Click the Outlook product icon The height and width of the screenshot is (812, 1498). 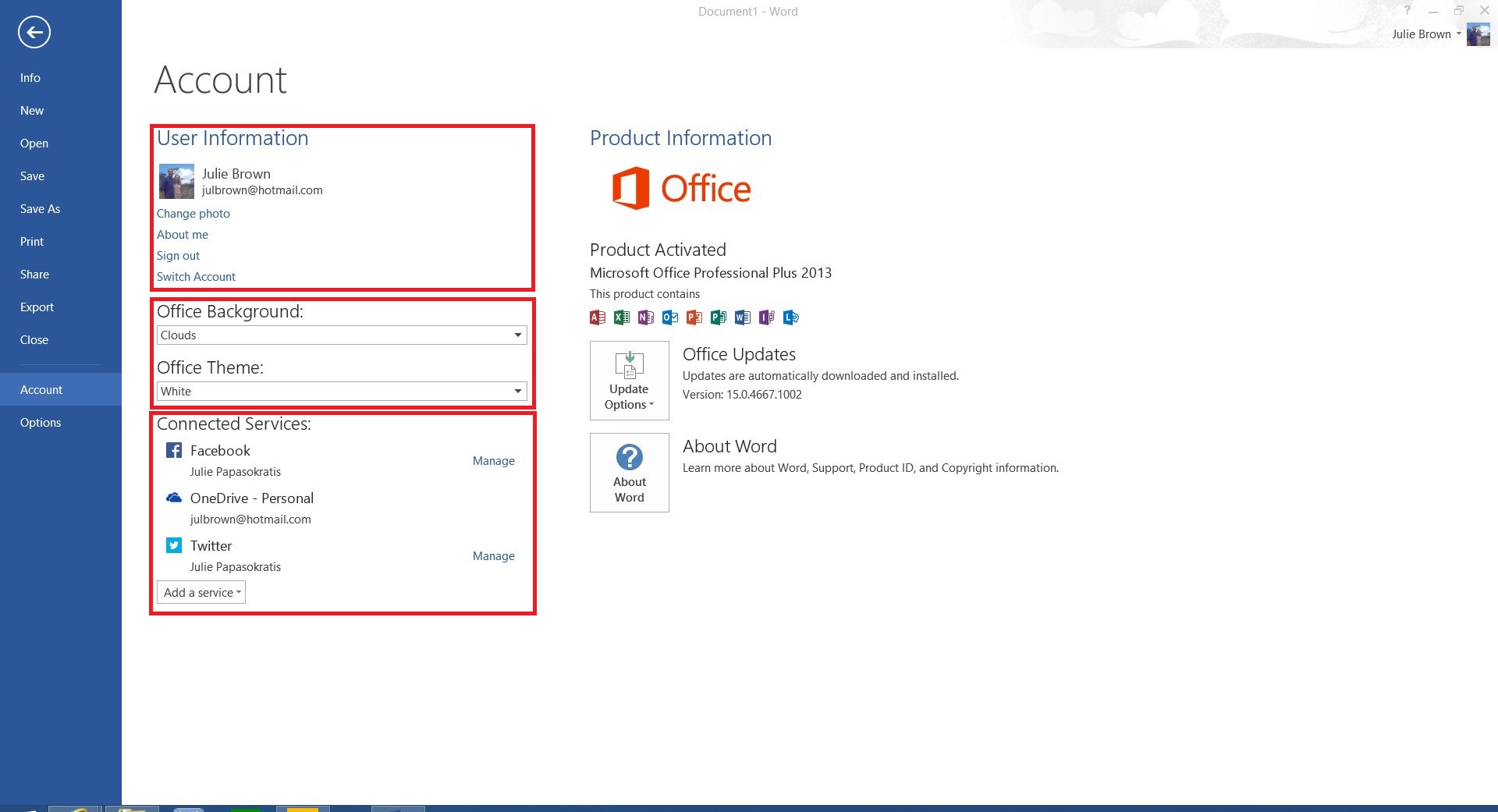669,317
